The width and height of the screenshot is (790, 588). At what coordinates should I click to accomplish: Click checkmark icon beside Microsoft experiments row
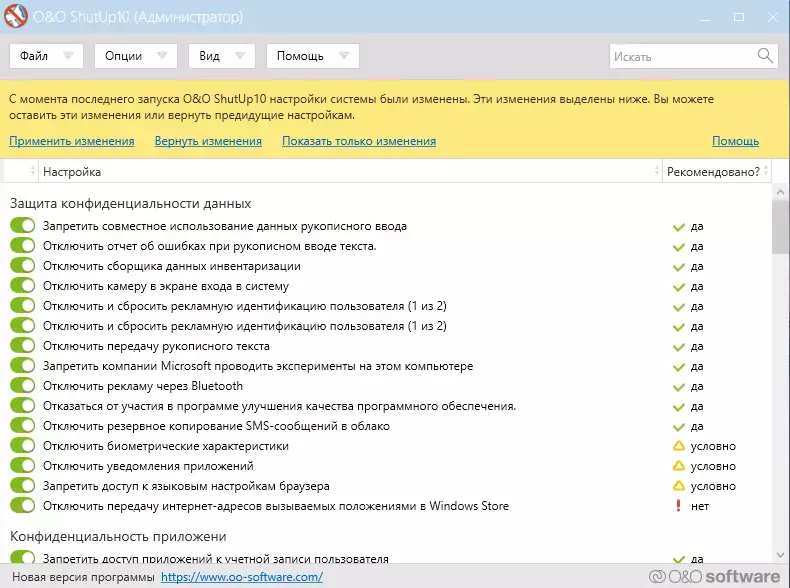pyautogui.click(x=679, y=367)
